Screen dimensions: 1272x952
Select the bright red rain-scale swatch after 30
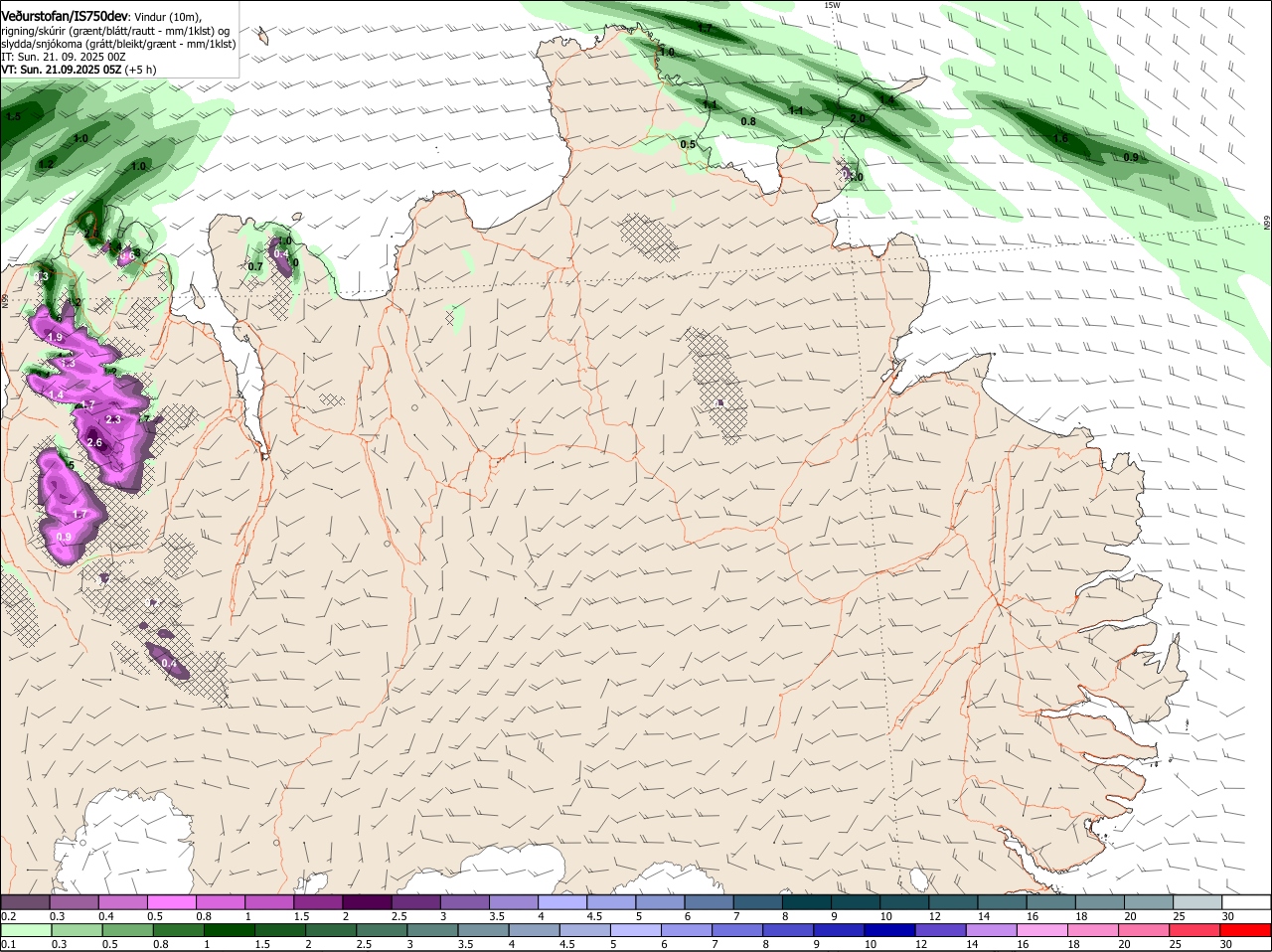[1247, 929]
